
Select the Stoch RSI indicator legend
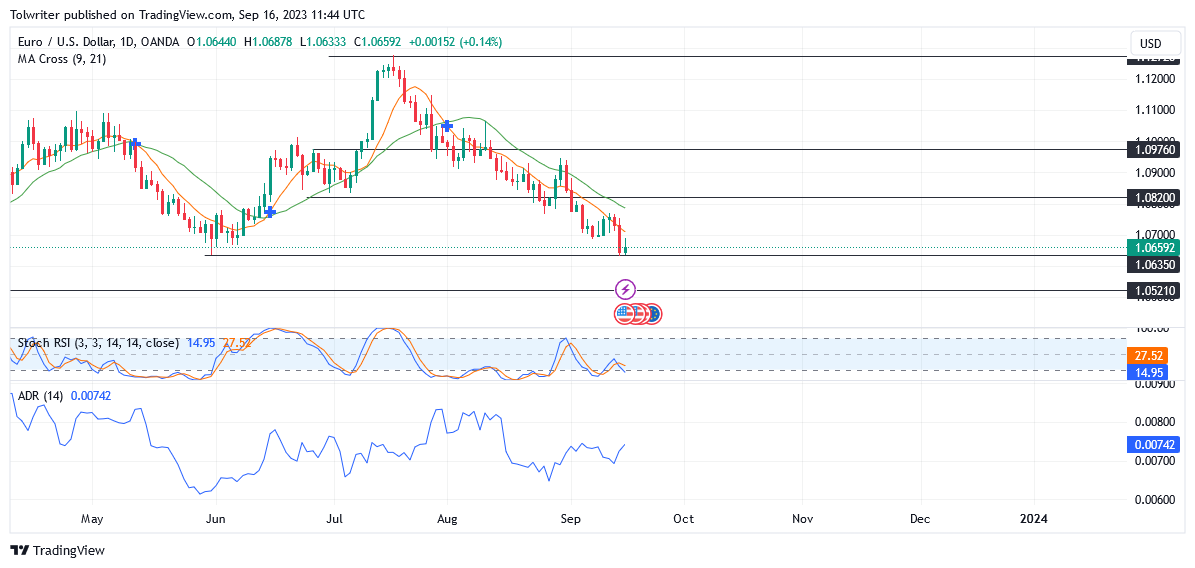pos(99,343)
